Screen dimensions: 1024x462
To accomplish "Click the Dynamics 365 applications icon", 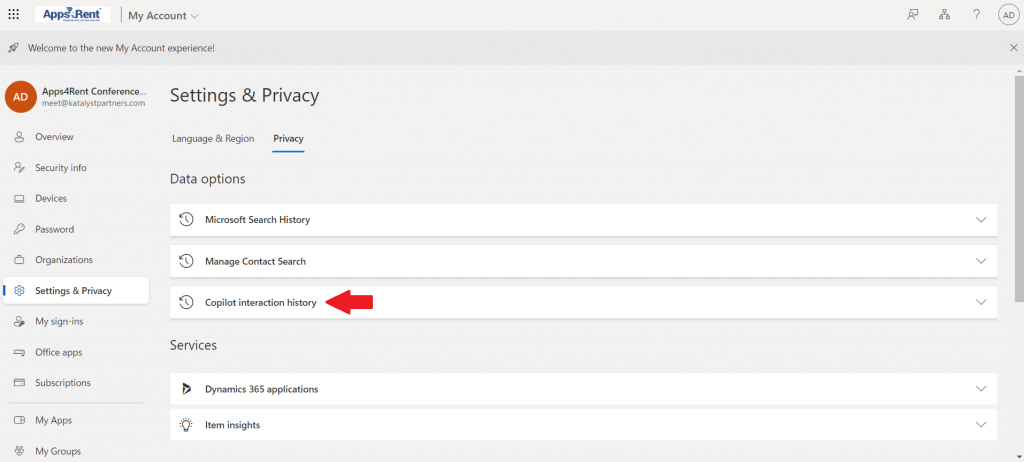I will [186, 389].
